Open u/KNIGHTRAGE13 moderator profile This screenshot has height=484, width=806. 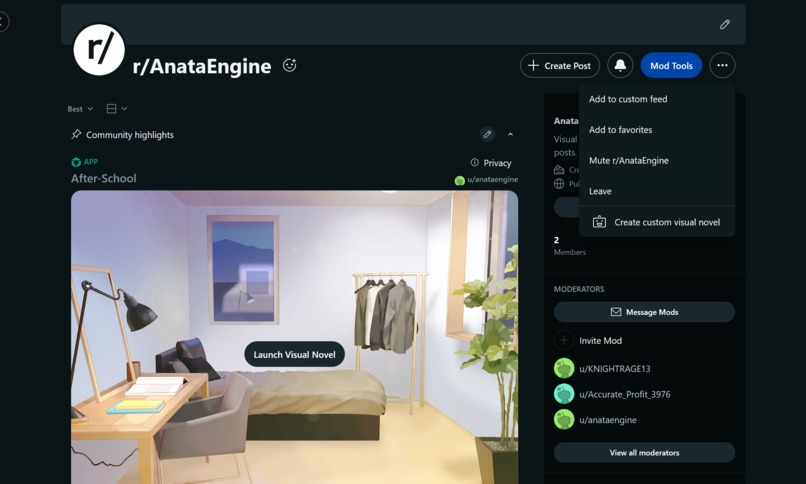[615, 369]
